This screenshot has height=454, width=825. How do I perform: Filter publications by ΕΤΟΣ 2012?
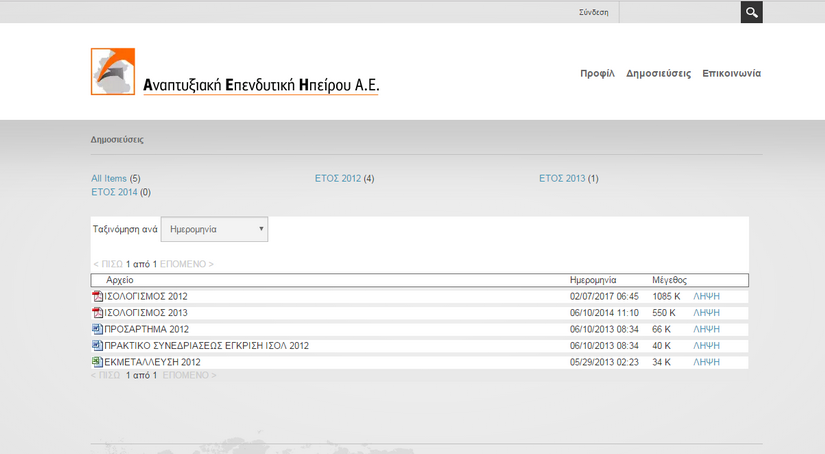[337, 179]
